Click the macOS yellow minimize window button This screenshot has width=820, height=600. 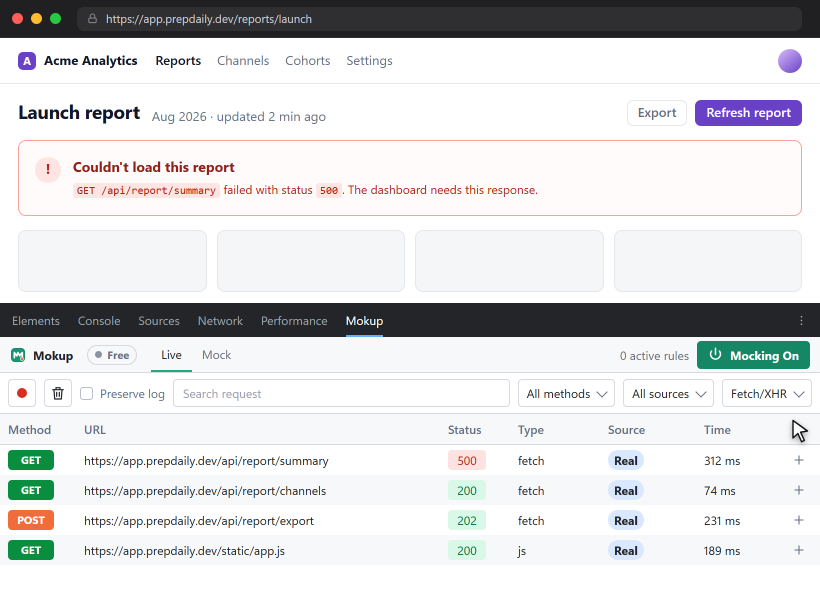tap(37, 19)
